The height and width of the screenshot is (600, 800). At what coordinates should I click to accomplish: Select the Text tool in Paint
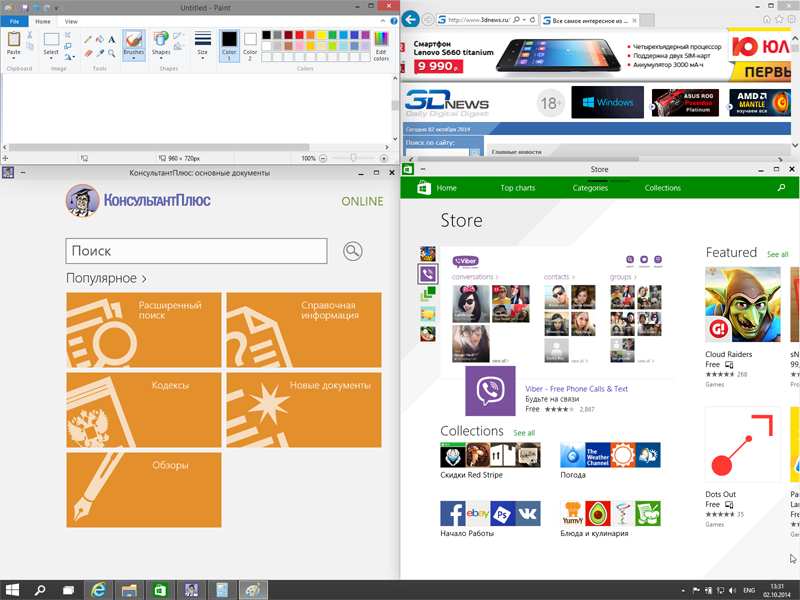[x=112, y=39]
